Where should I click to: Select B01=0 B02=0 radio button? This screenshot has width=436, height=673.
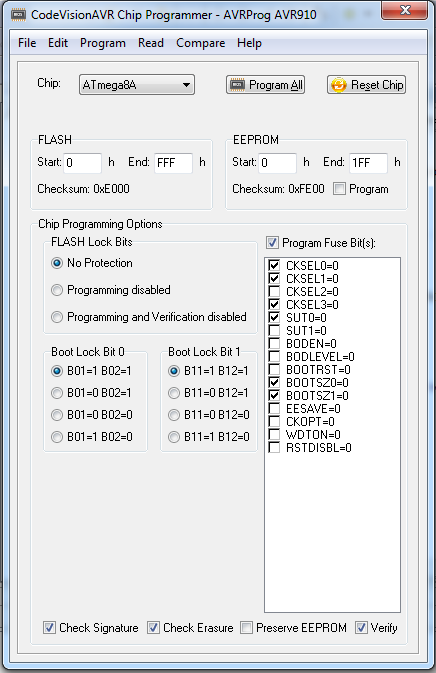click(x=57, y=415)
